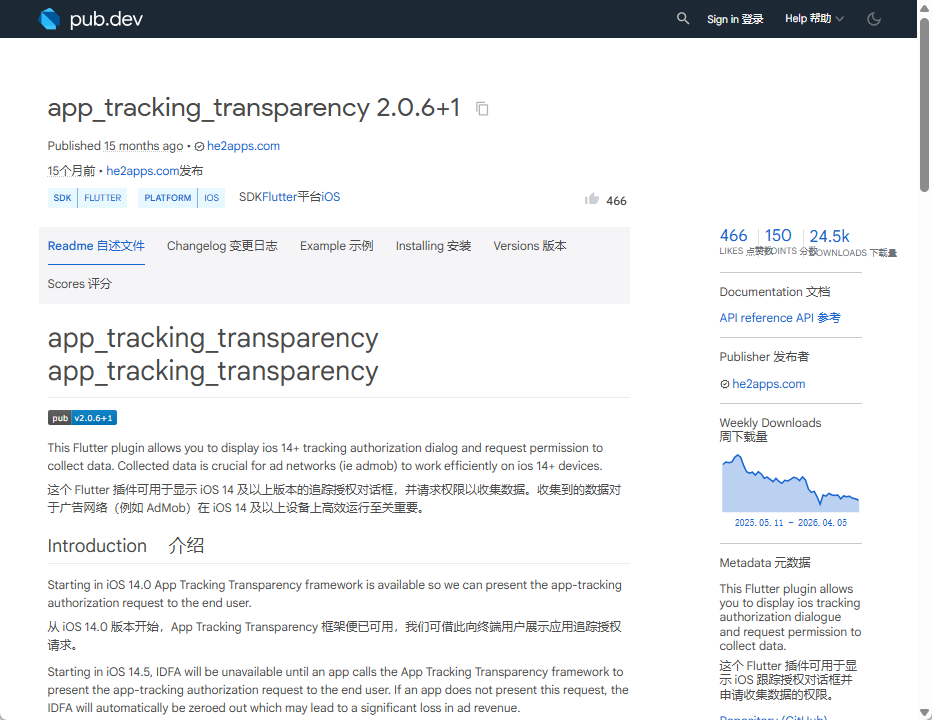Click the IOS tag

coord(212,198)
